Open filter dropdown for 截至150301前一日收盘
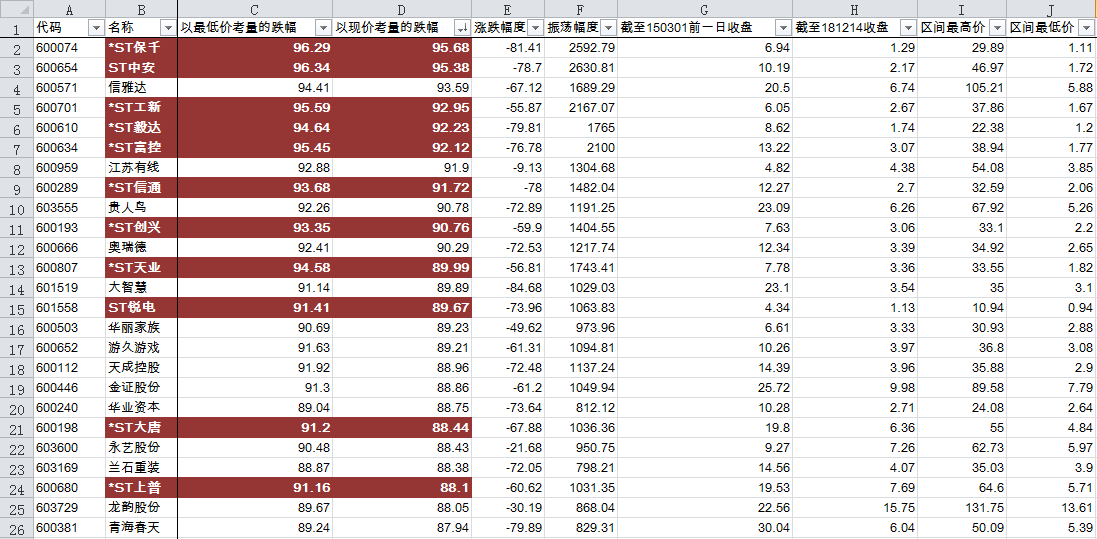This screenshot has height=539, width=1097. (x=783, y=28)
